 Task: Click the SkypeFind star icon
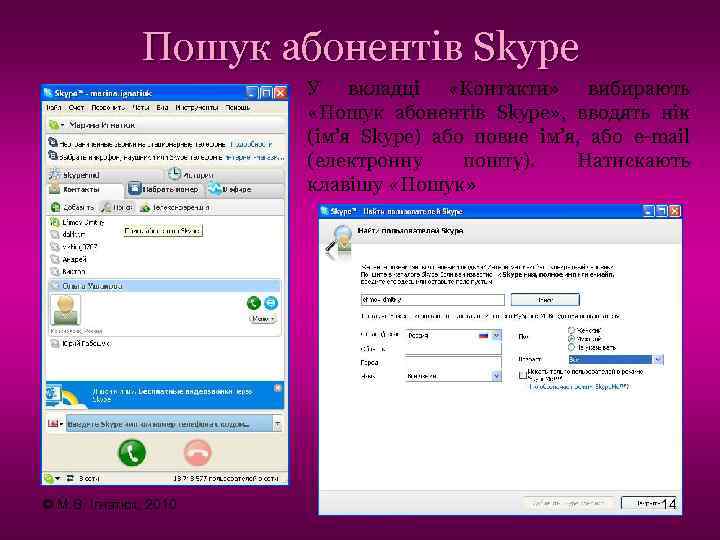[55, 175]
